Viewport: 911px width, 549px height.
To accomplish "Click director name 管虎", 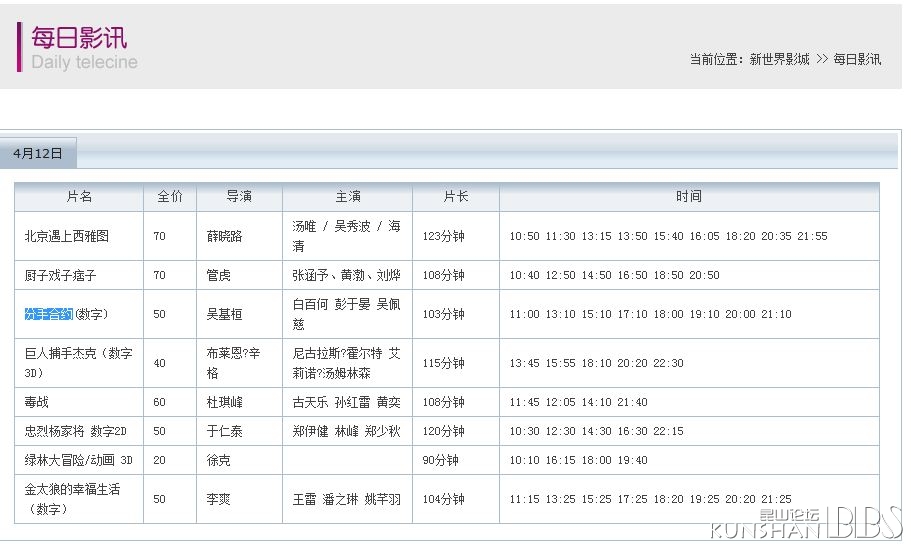I will click(218, 275).
